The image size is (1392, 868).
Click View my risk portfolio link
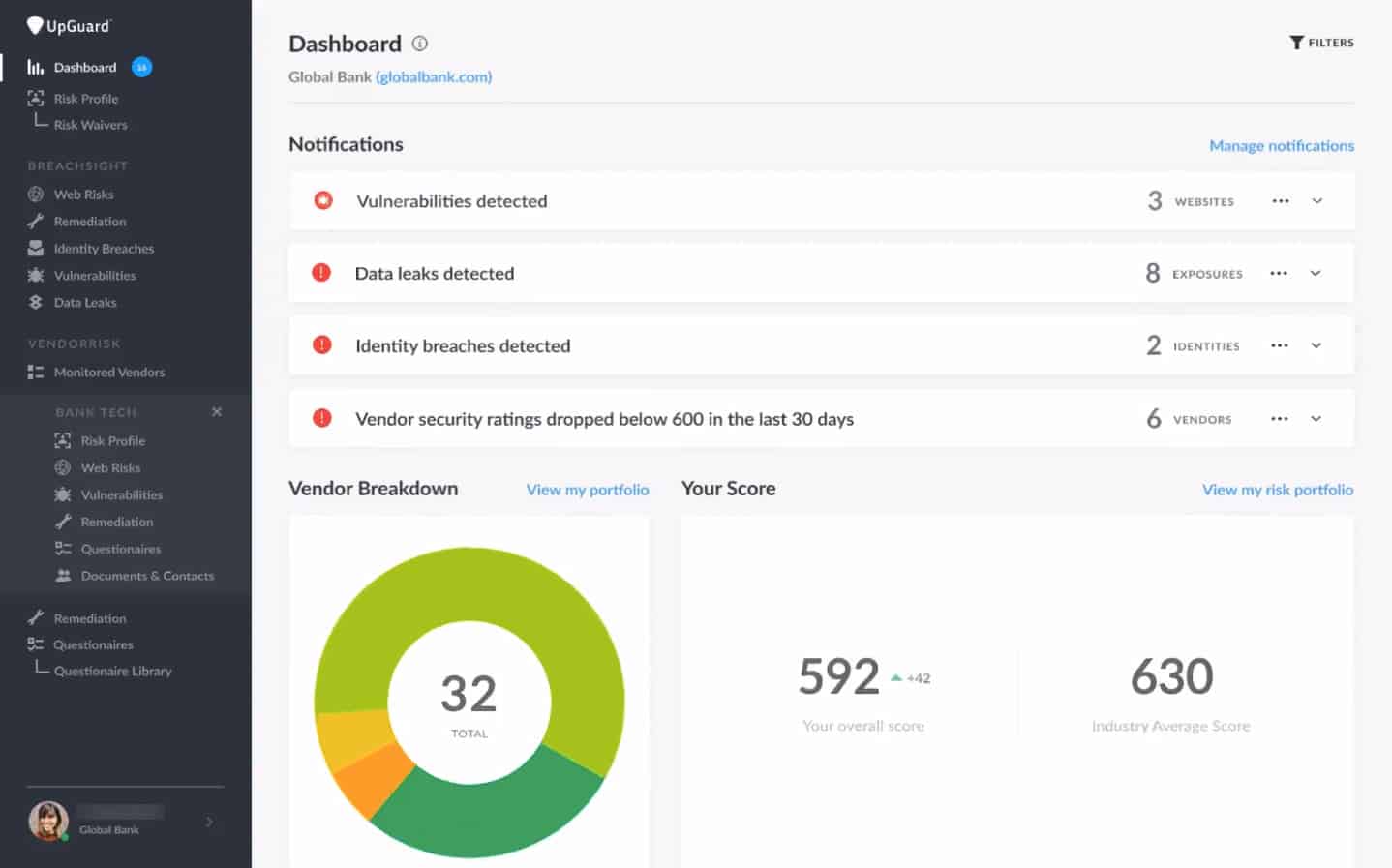tap(1278, 490)
